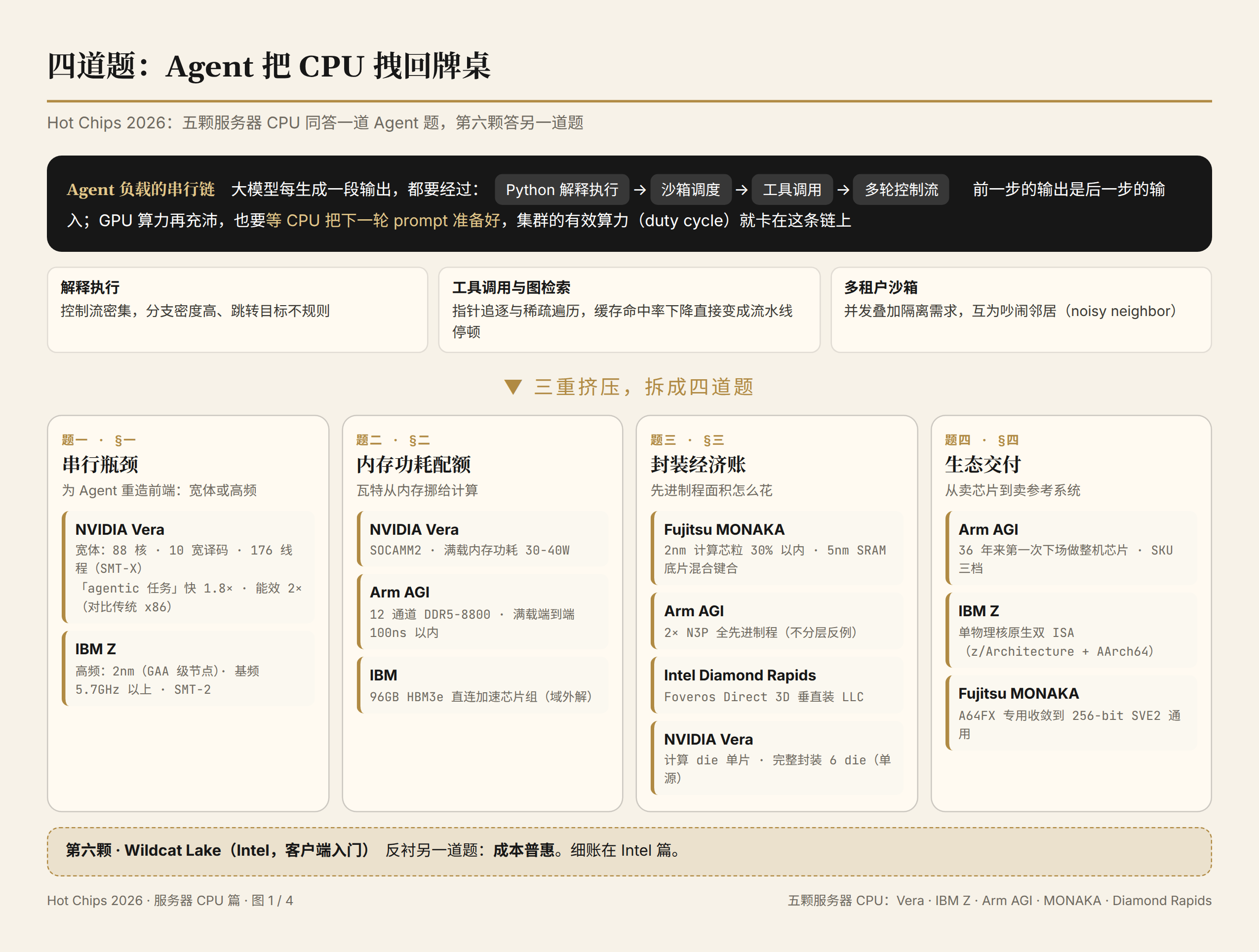Click the 'Python 解释执行' chip
Image resolution: width=1259 pixels, height=952 pixels.
pyautogui.click(x=562, y=190)
